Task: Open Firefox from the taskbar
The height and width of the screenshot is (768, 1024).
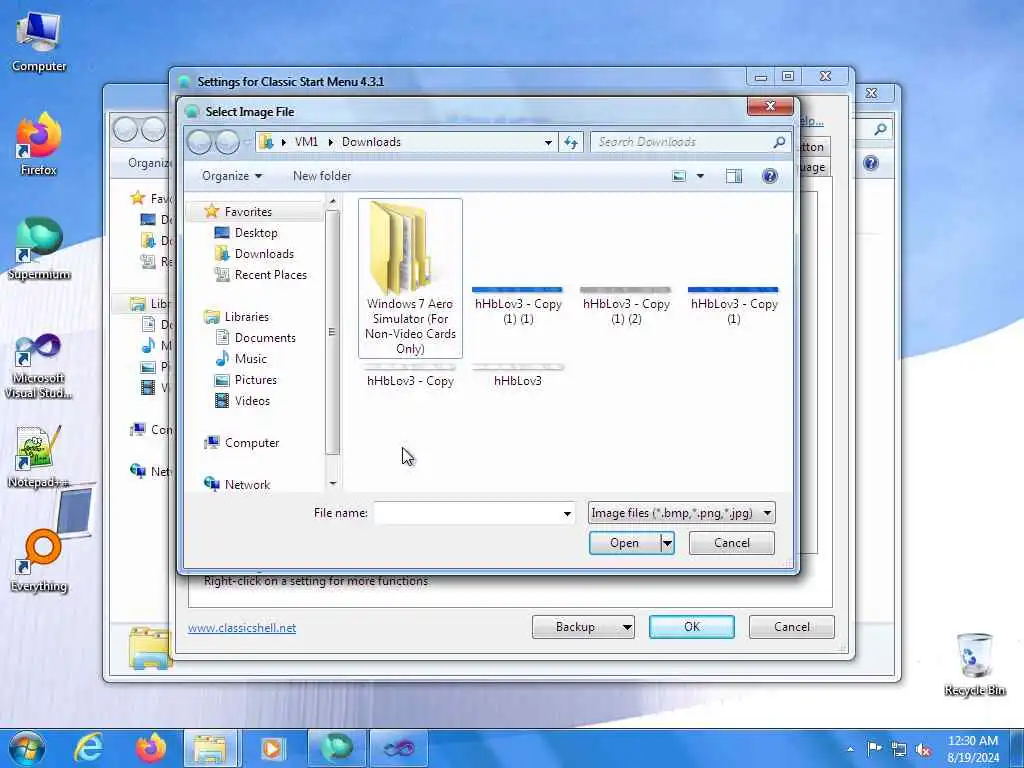Action: (x=150, y=748)
